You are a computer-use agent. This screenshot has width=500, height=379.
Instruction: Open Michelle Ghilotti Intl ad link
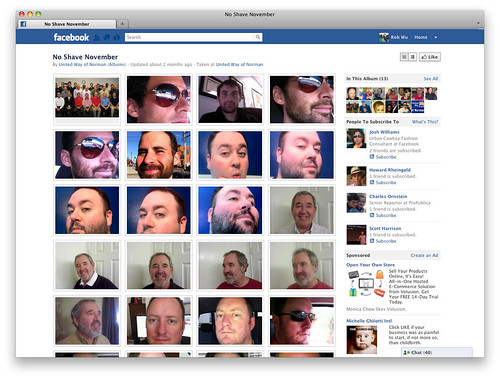369,321
